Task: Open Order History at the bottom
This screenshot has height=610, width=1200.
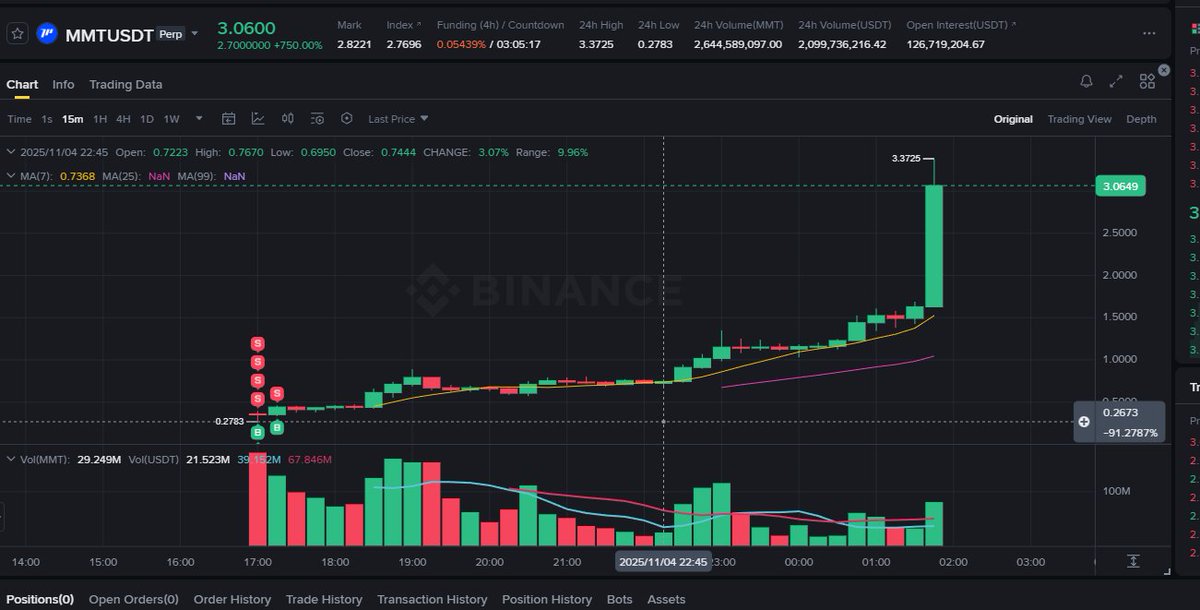Action: coord(232,599)
